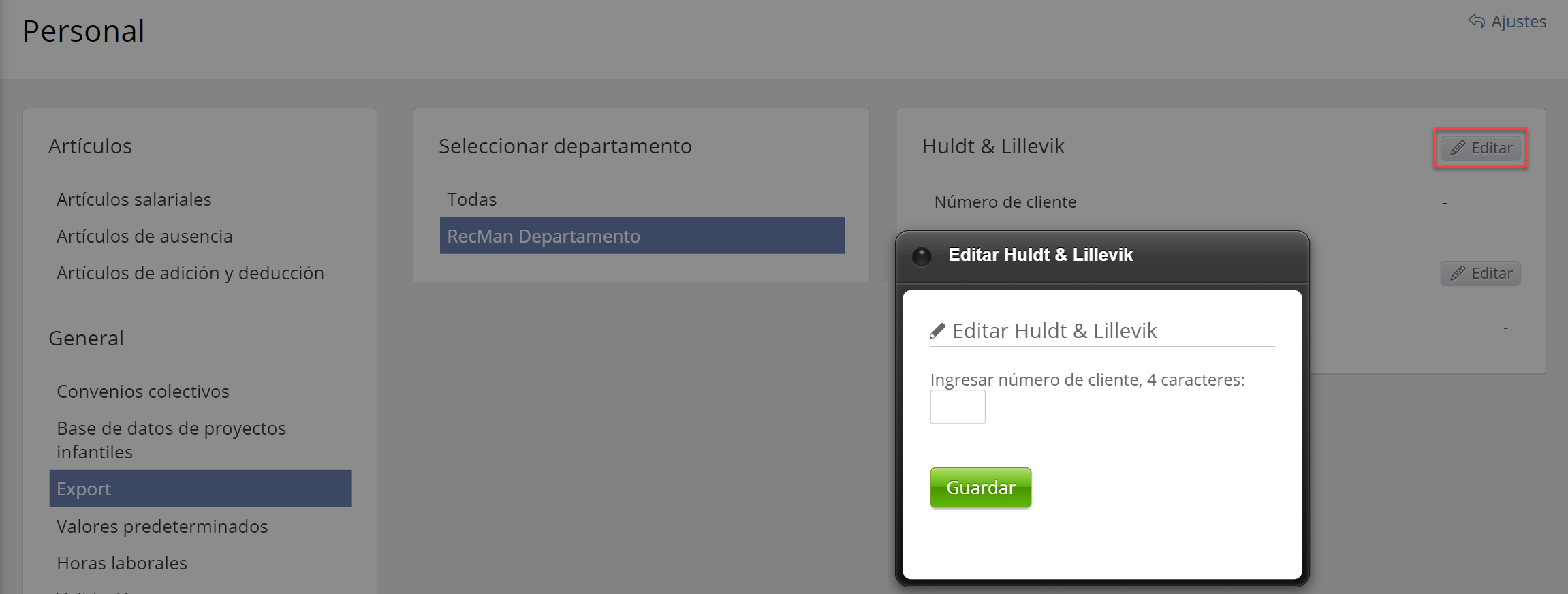Select RecMan Departamento
Screen dimensions: 1568x594
(x=642, y=236)
